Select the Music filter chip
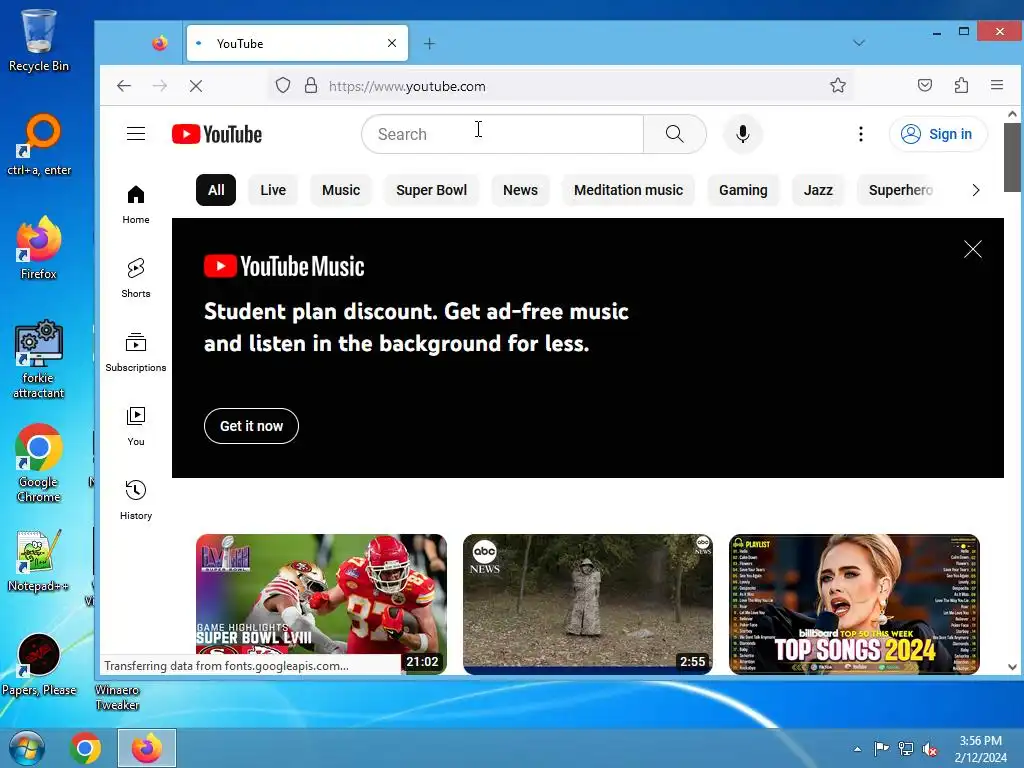1024x768 pixels. pos(341,190)
